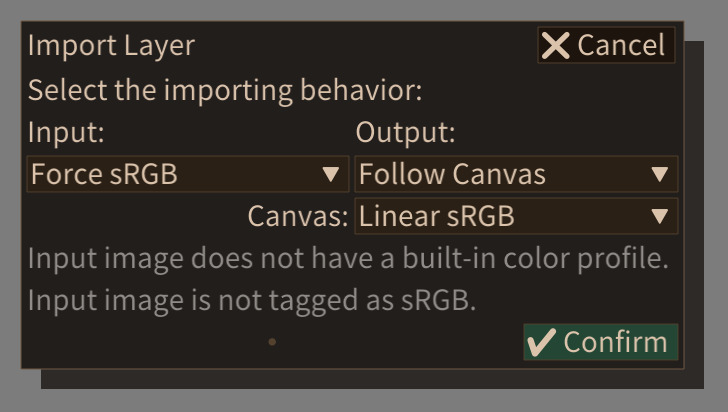Click the Canvas: label
Image resolution: width=728 pixels, height=412 pixels.
tap(298, 216)
